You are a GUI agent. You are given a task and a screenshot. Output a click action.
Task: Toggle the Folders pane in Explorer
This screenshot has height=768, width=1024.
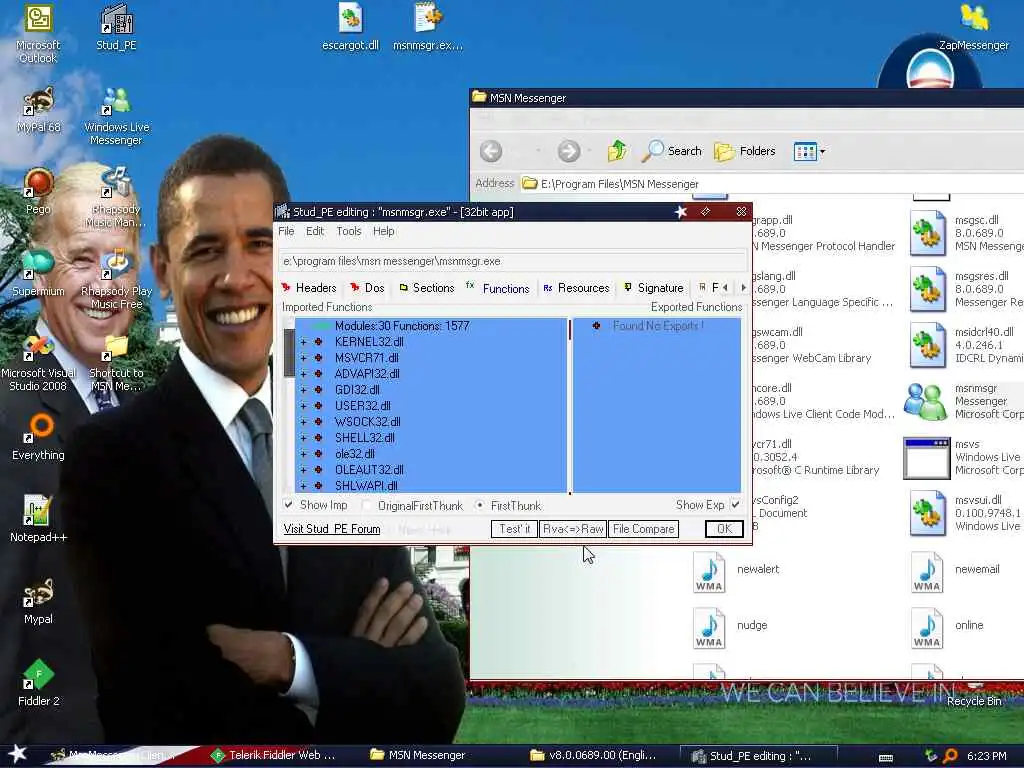(744, 151)
